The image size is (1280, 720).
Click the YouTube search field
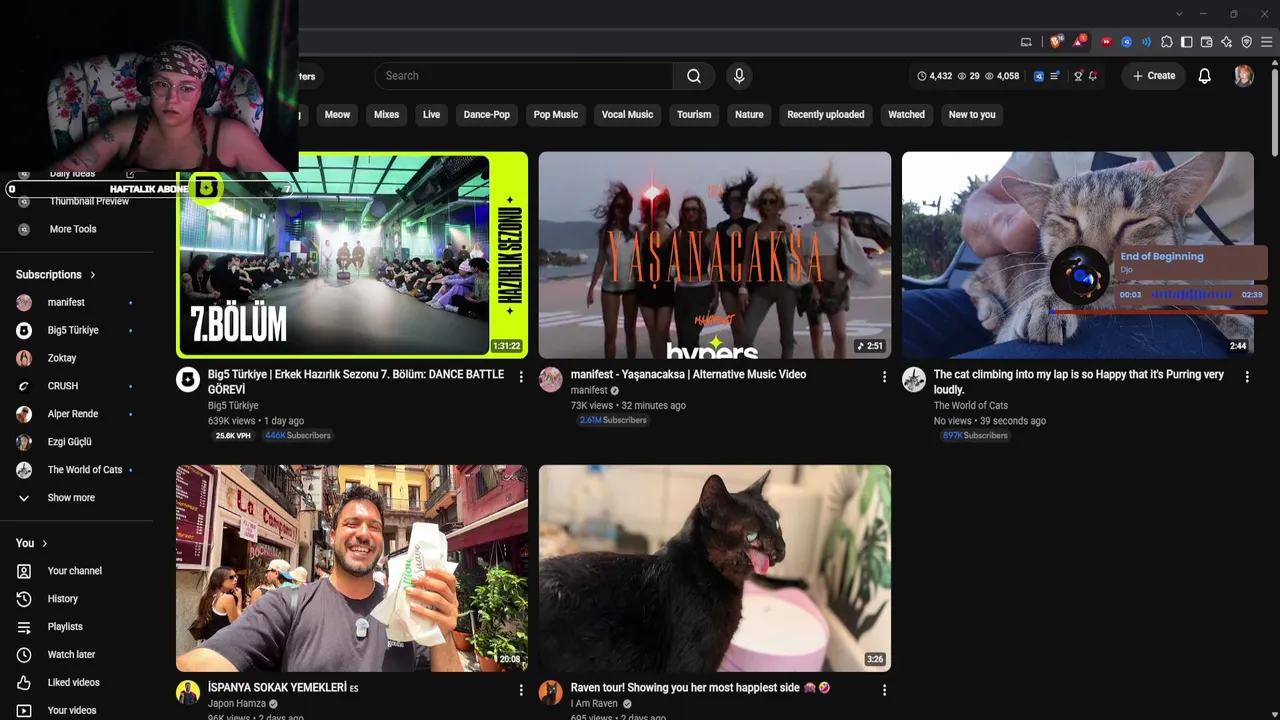(524, 76)
